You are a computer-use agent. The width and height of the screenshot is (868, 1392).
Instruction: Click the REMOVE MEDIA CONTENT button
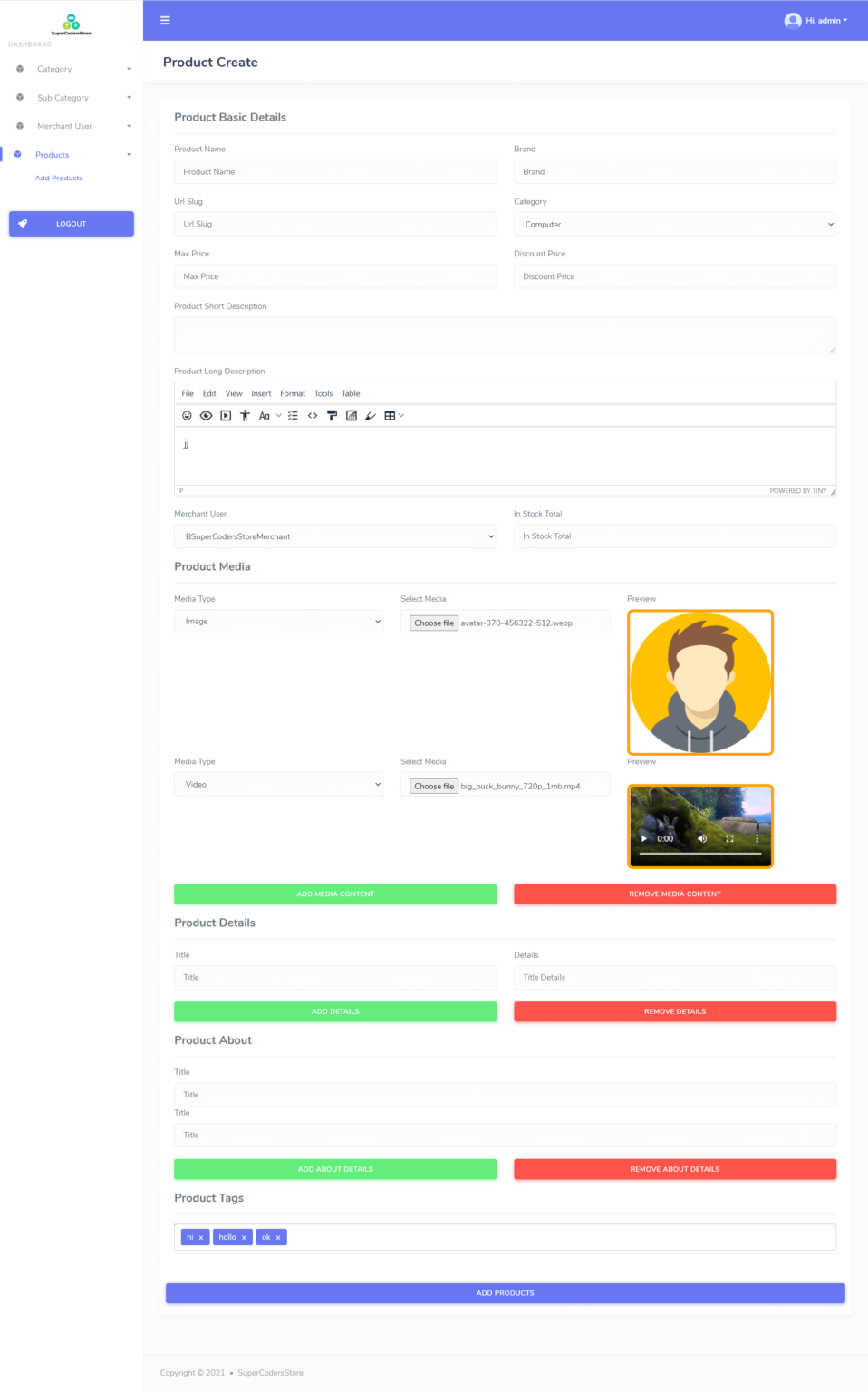pyautogui.click(x=674, y=894)
